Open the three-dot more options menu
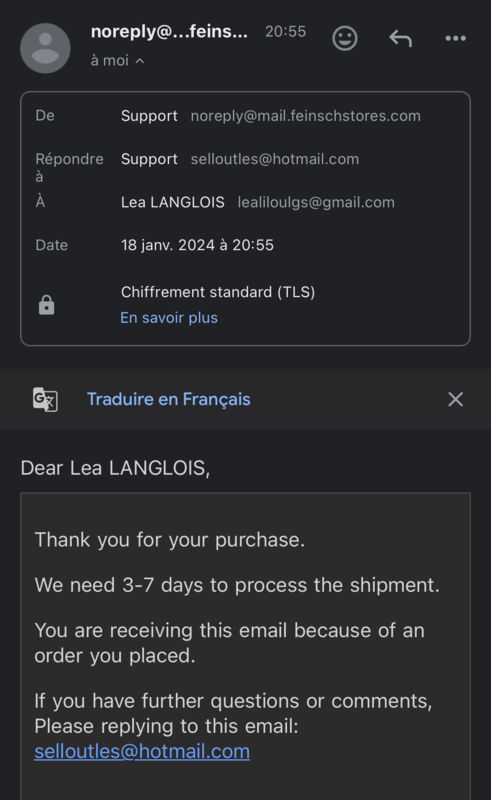 455,38
